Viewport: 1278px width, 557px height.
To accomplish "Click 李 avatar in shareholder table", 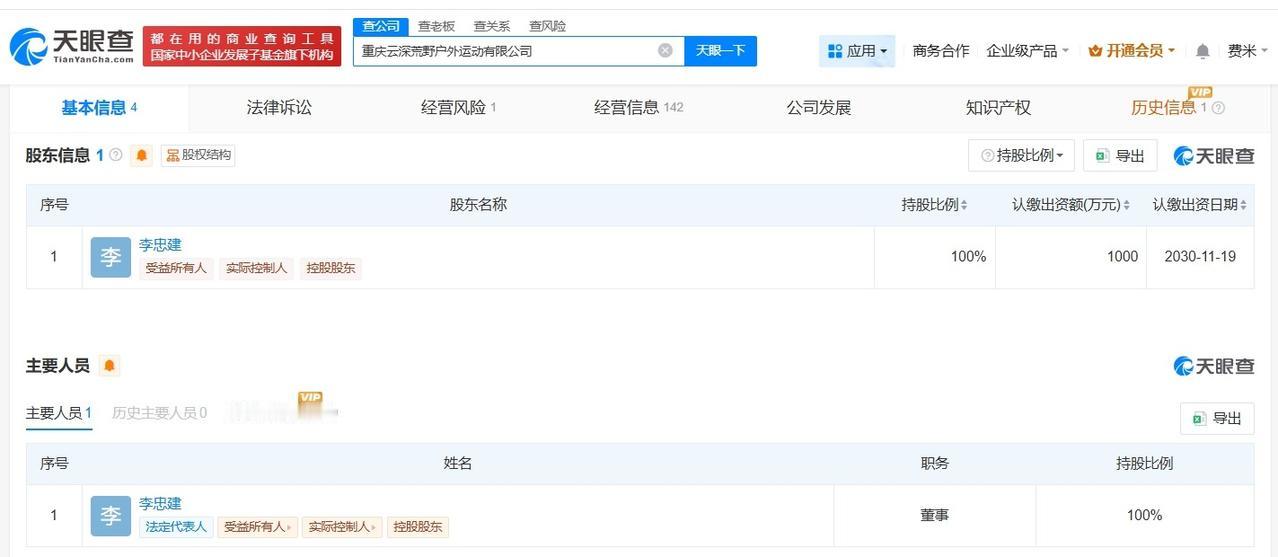I will 111,257.
